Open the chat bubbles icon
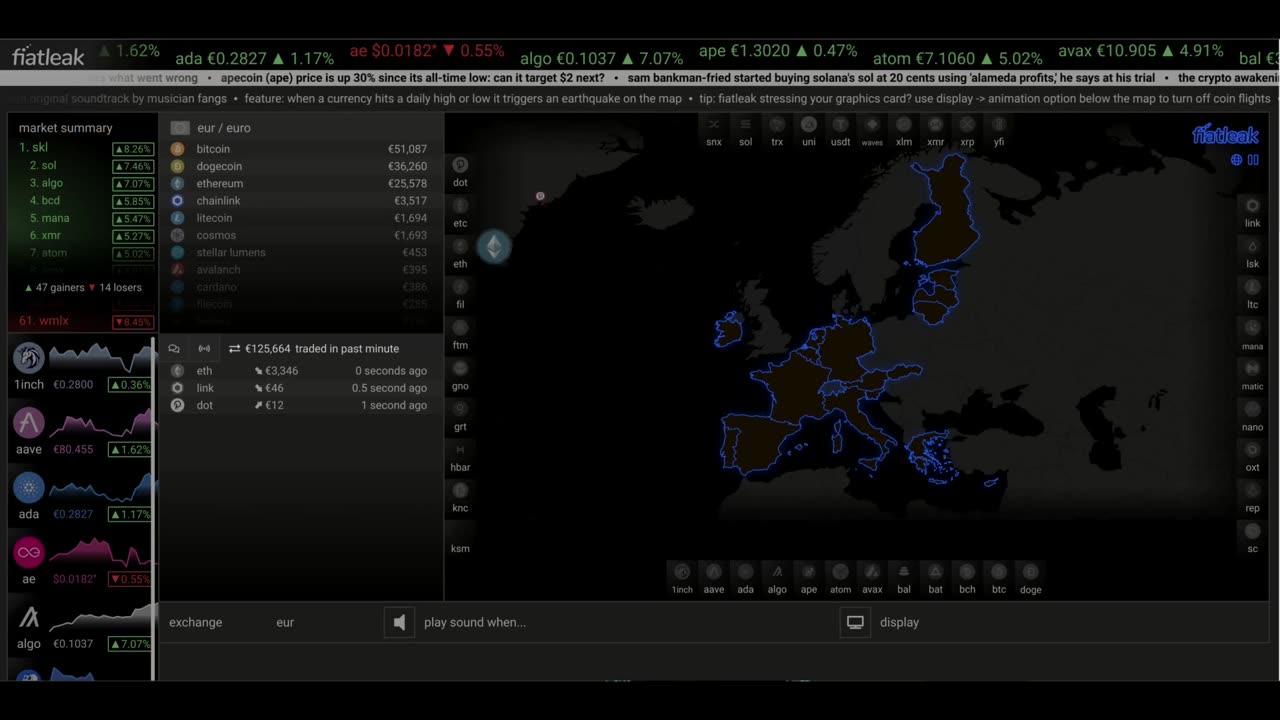This screenshot has height=720, width=1280. [174, 349]
